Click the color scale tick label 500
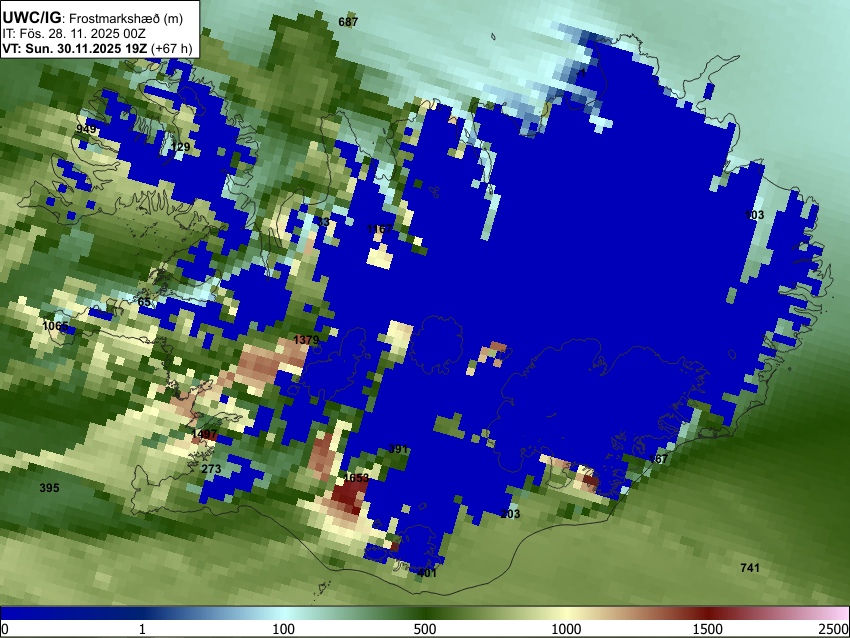 (425, 629)
